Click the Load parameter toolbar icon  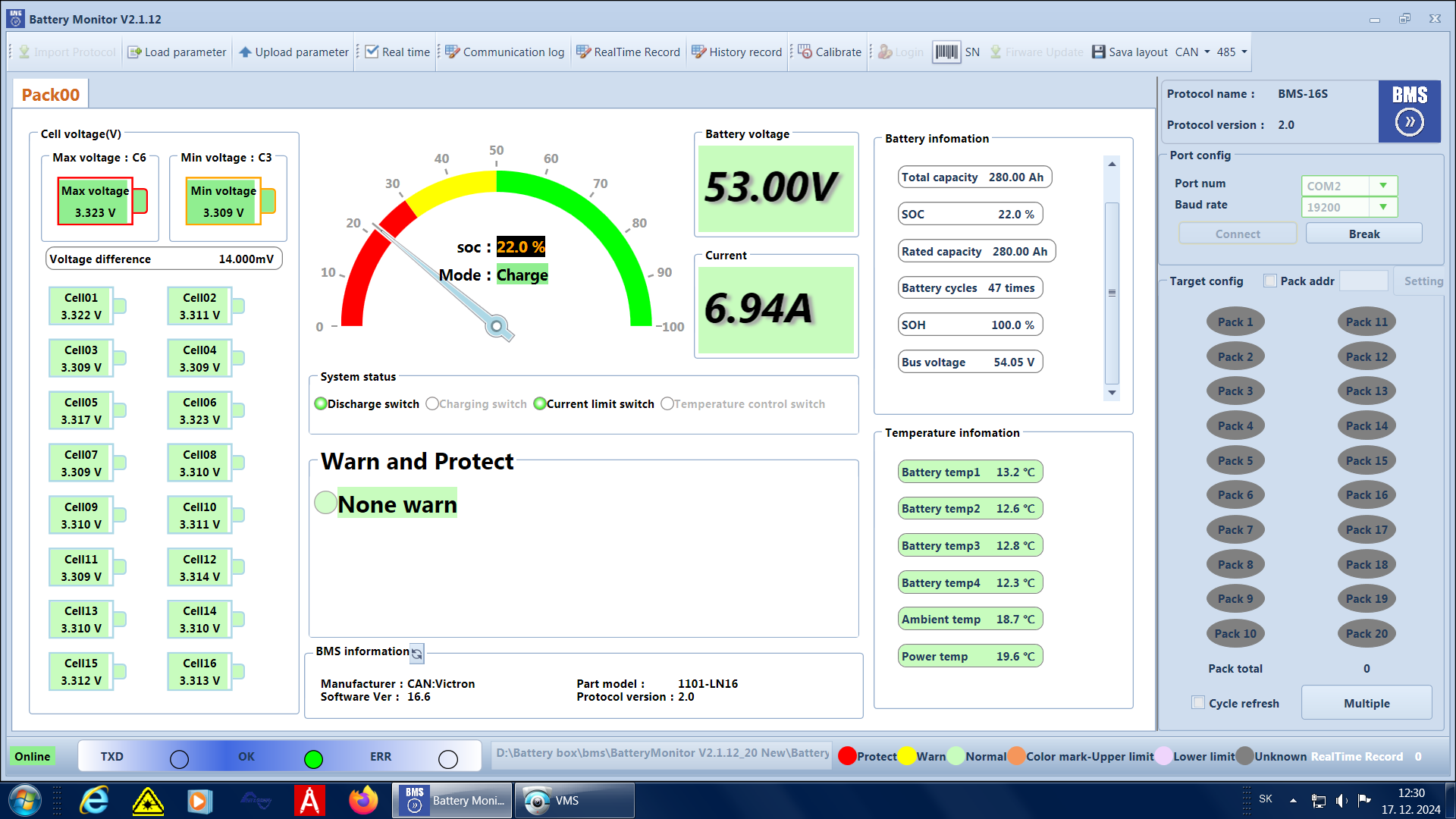(x=134, y=52)
